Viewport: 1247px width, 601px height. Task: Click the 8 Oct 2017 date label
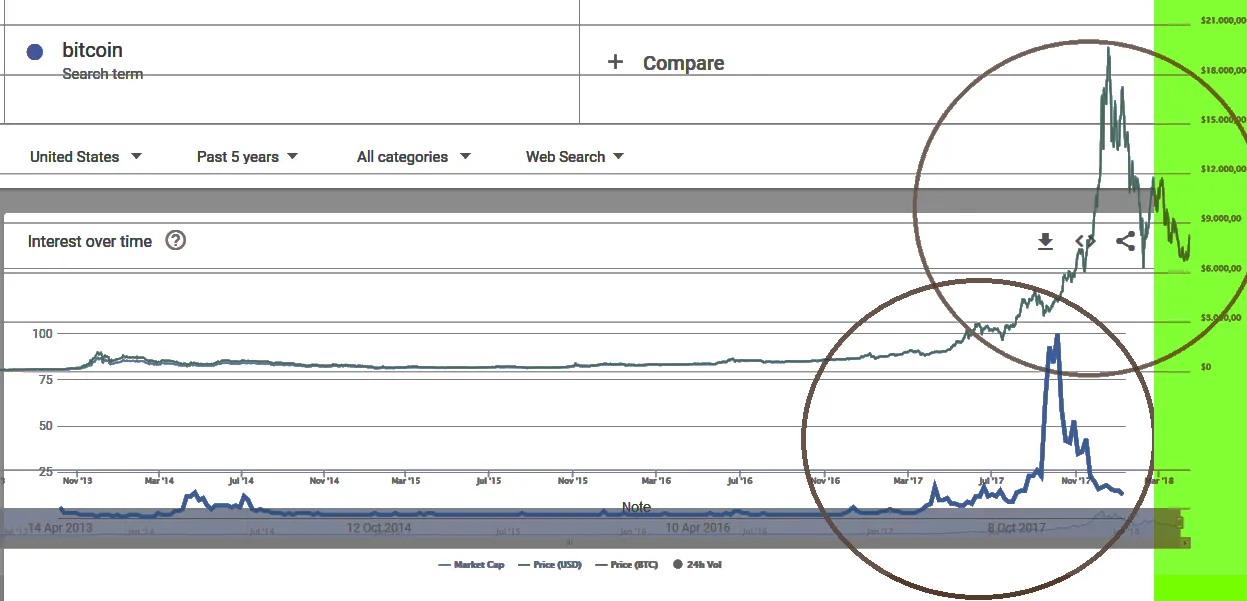1016,527
